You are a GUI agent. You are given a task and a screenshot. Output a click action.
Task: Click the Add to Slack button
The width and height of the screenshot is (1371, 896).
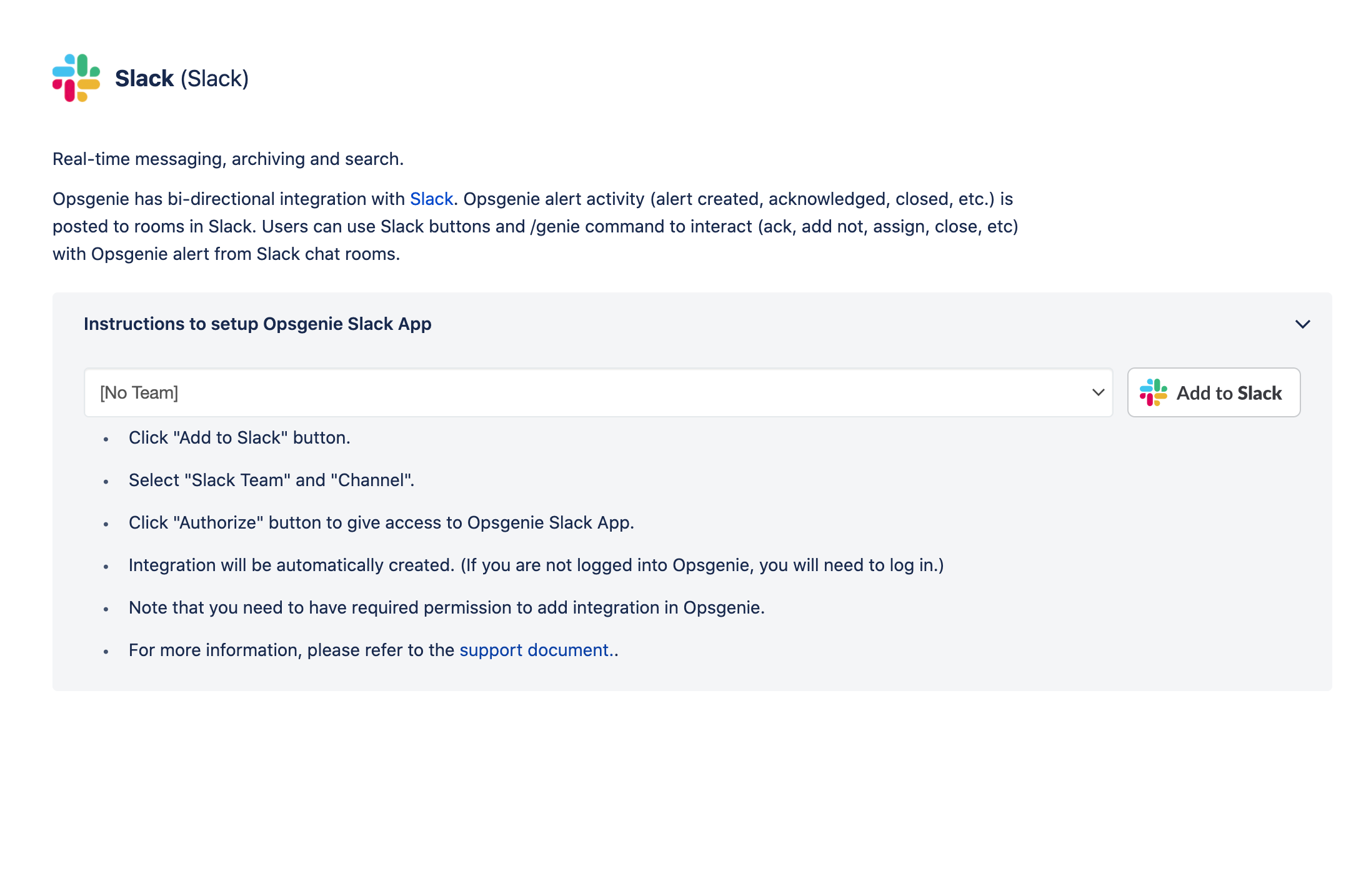1214,392
